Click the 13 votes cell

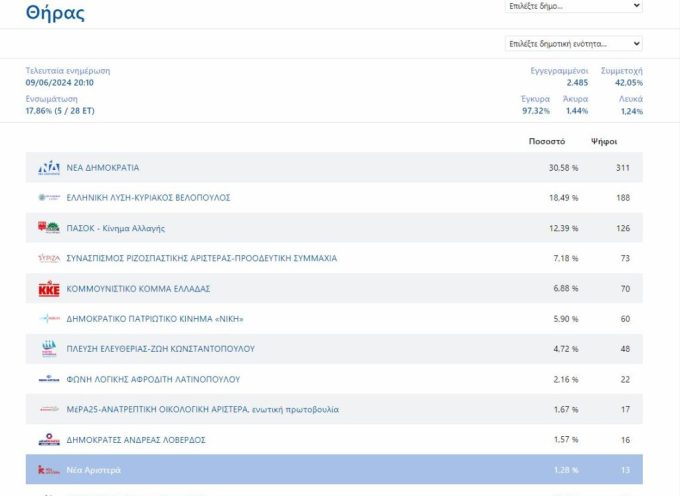pyautogui.click(x=625, y=470)
